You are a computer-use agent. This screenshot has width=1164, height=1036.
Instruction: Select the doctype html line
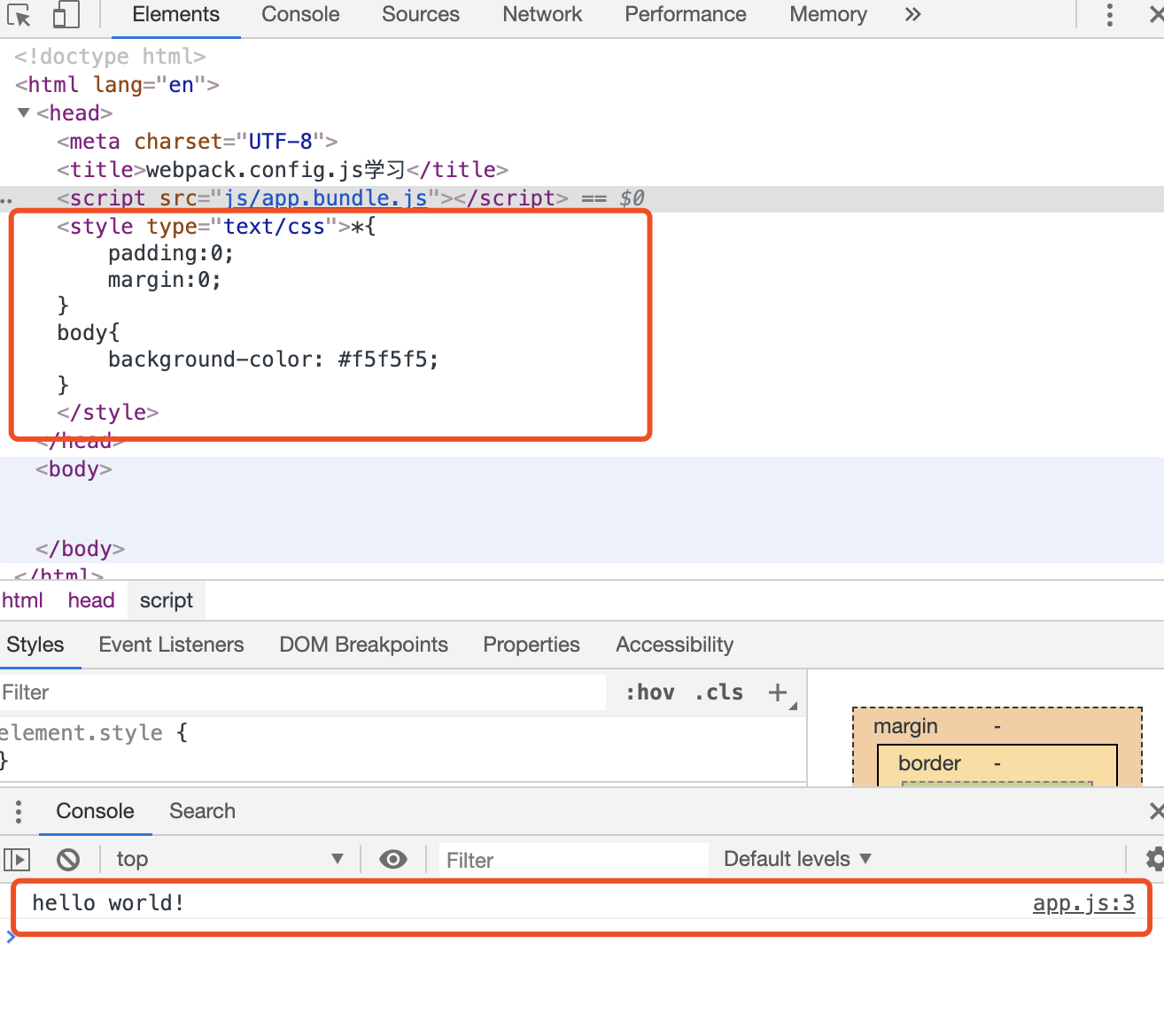click(110, 56)
